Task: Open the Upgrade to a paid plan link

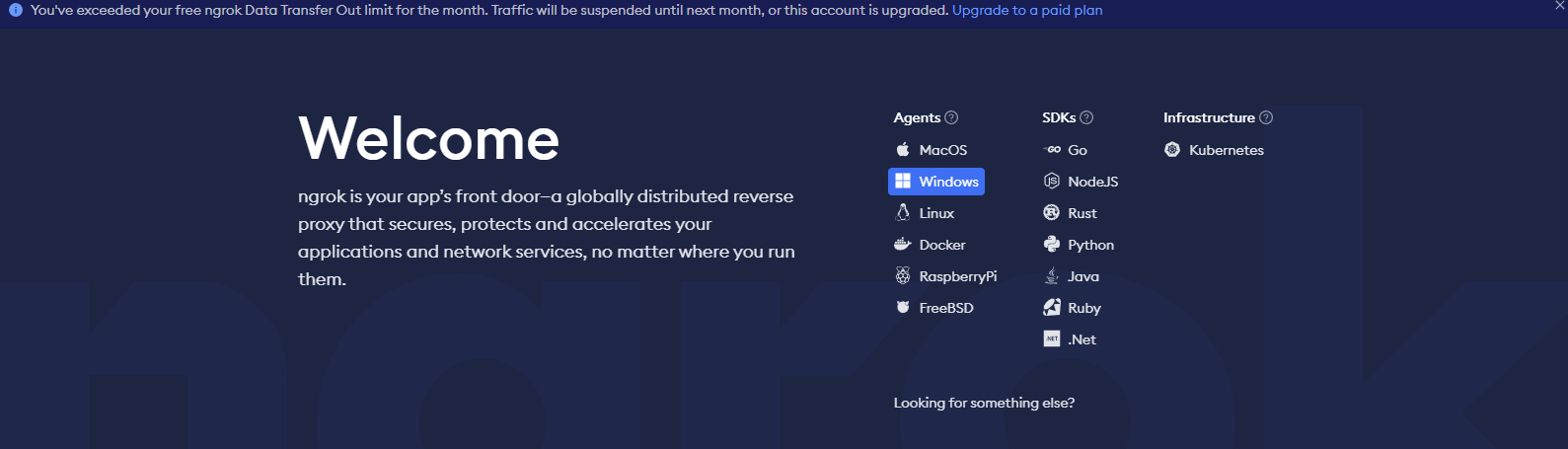Action: click(1027, 10)
